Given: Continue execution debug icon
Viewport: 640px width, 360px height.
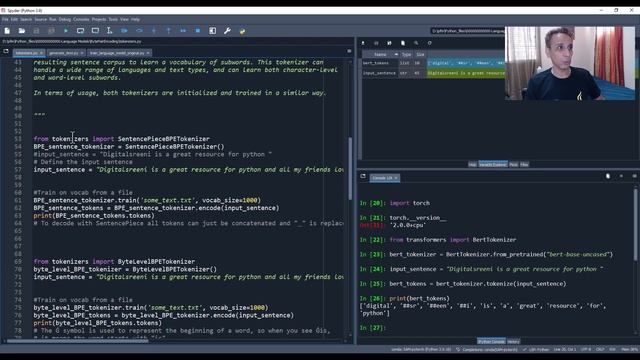Looking at the screenshot, I should [183, 31].
